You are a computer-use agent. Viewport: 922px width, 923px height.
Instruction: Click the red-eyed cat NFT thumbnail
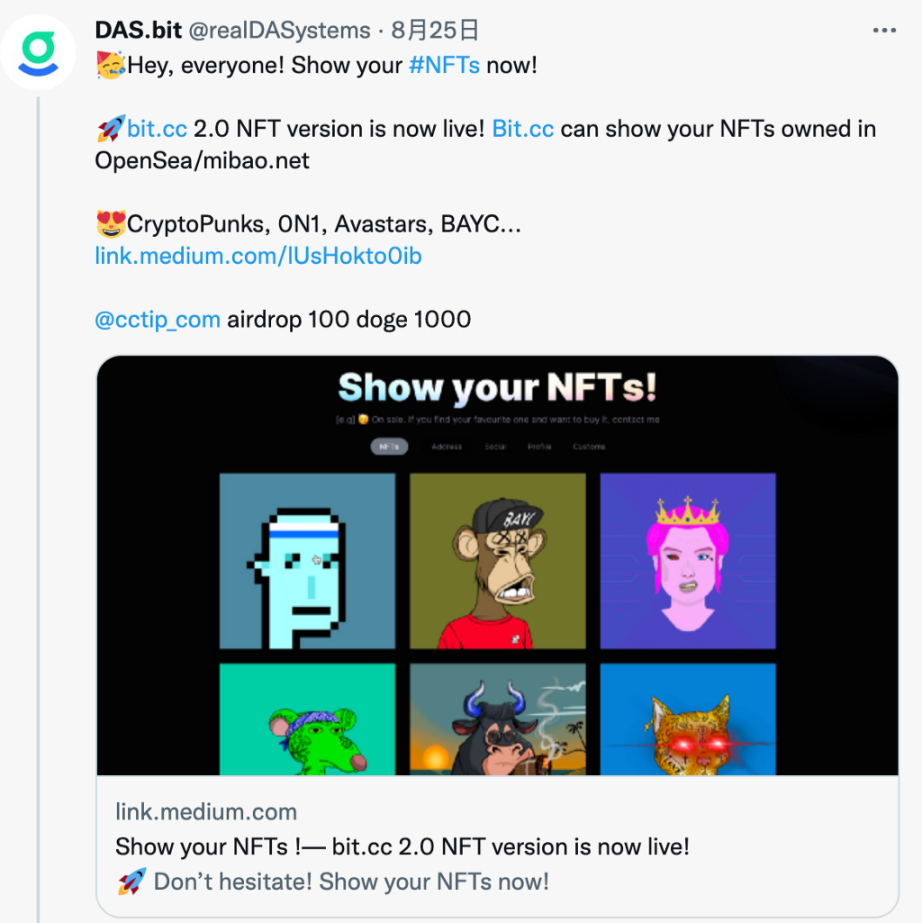click(688, 719)
